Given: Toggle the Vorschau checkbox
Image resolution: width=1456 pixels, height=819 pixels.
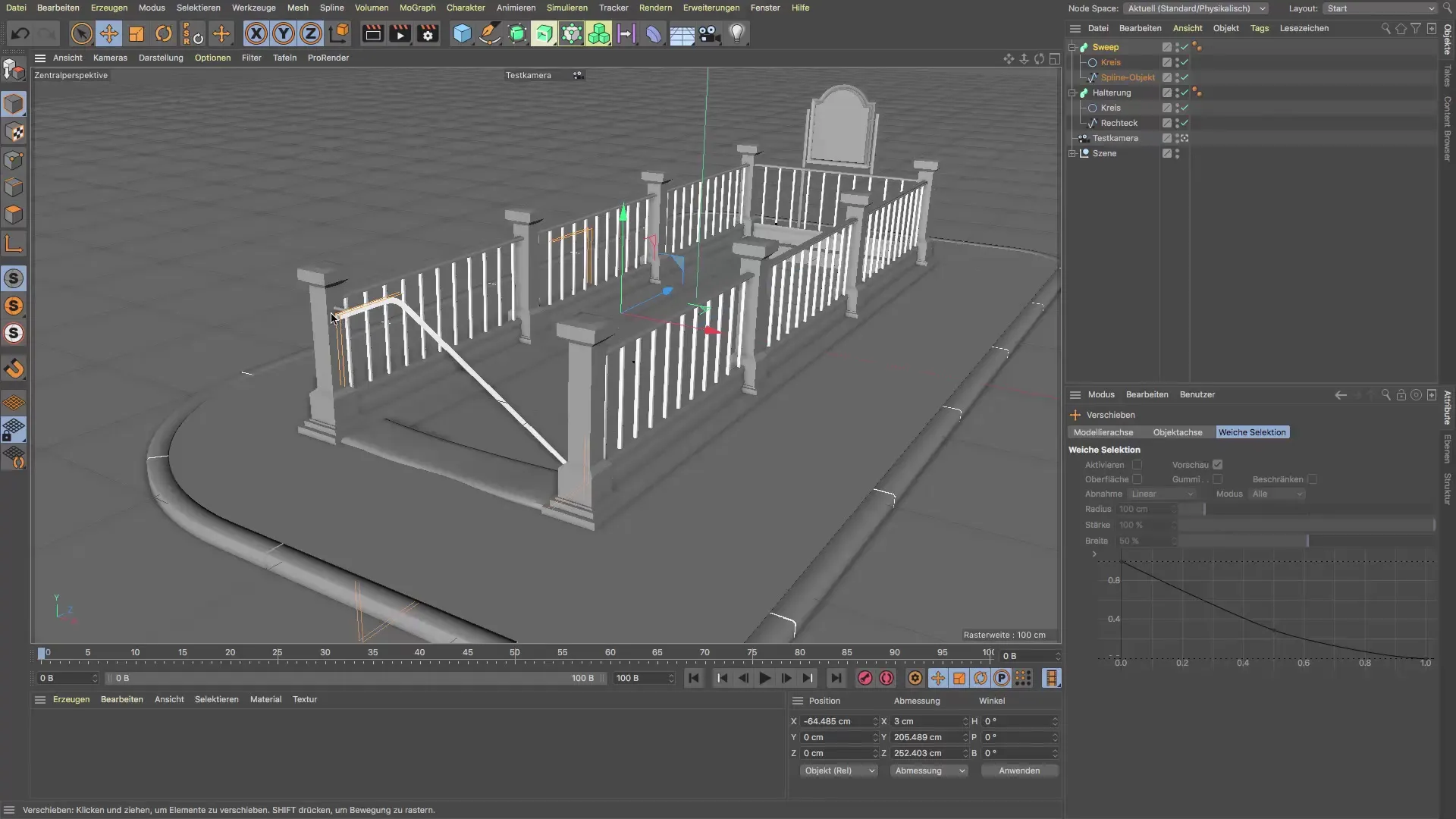Looking at the screenshot, I should coord(1217,465).
